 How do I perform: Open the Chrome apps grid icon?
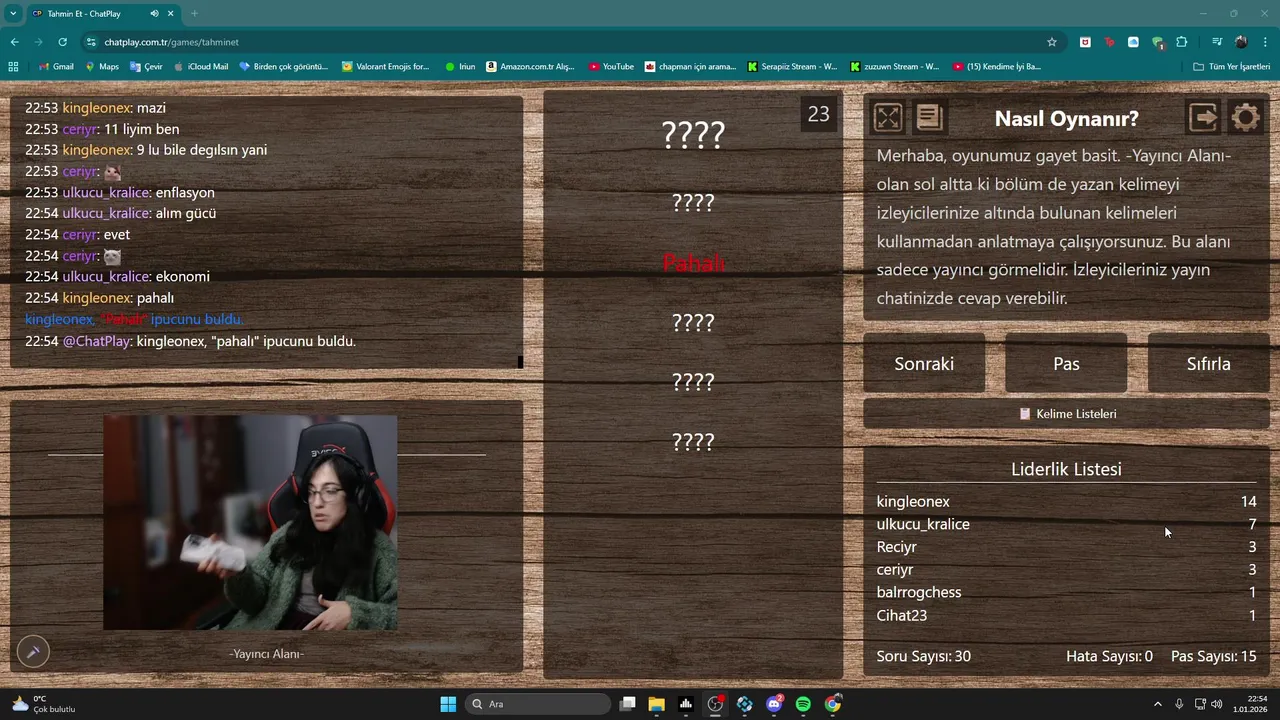coord(13,67)
